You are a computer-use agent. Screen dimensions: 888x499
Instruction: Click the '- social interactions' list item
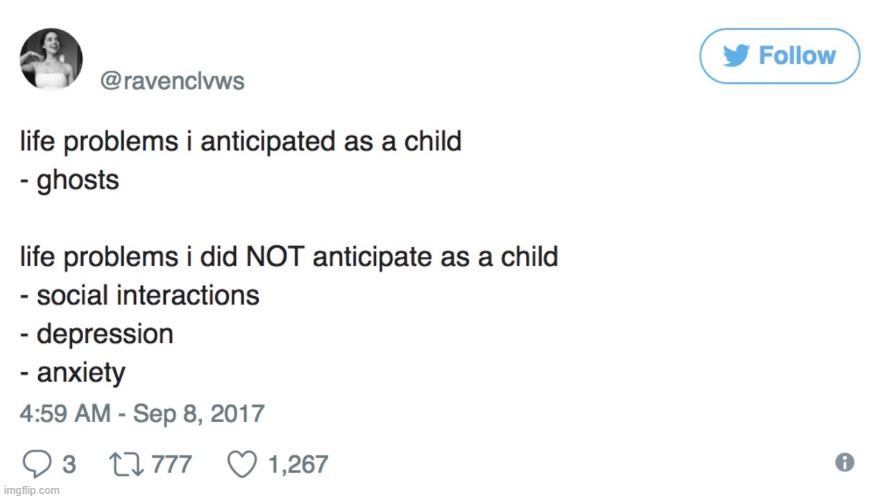[x=140, y=296]
